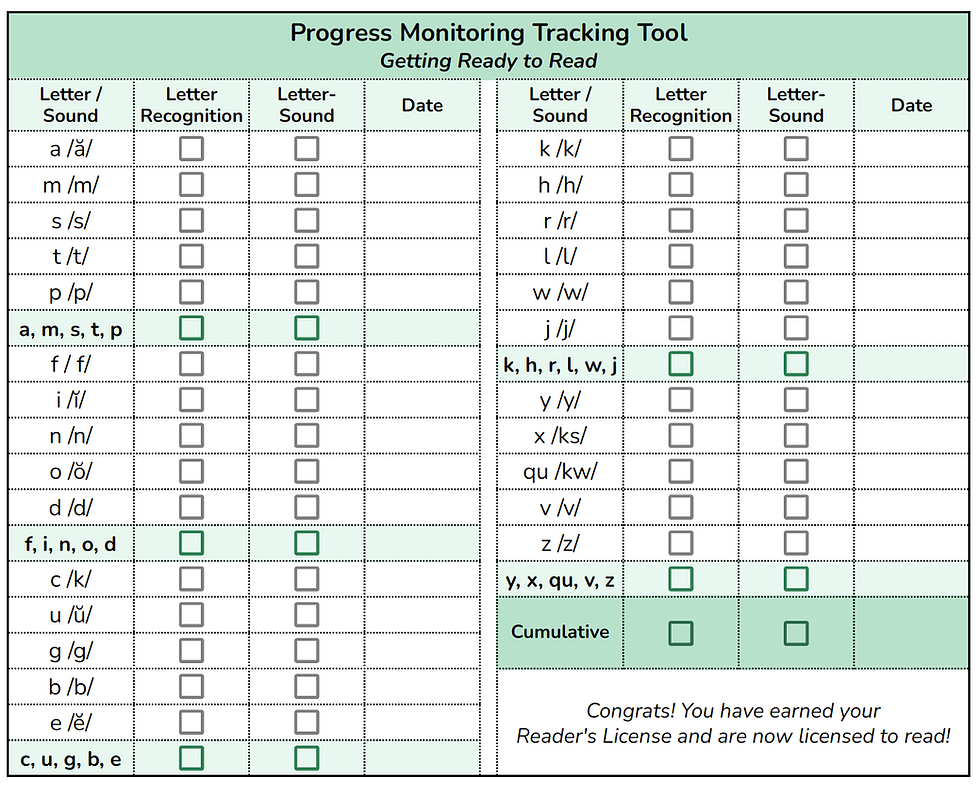Check Letter Recognition box for z /z/
Image resolution: width=980 pixels, height=797 pixels.
coord(681,543)
